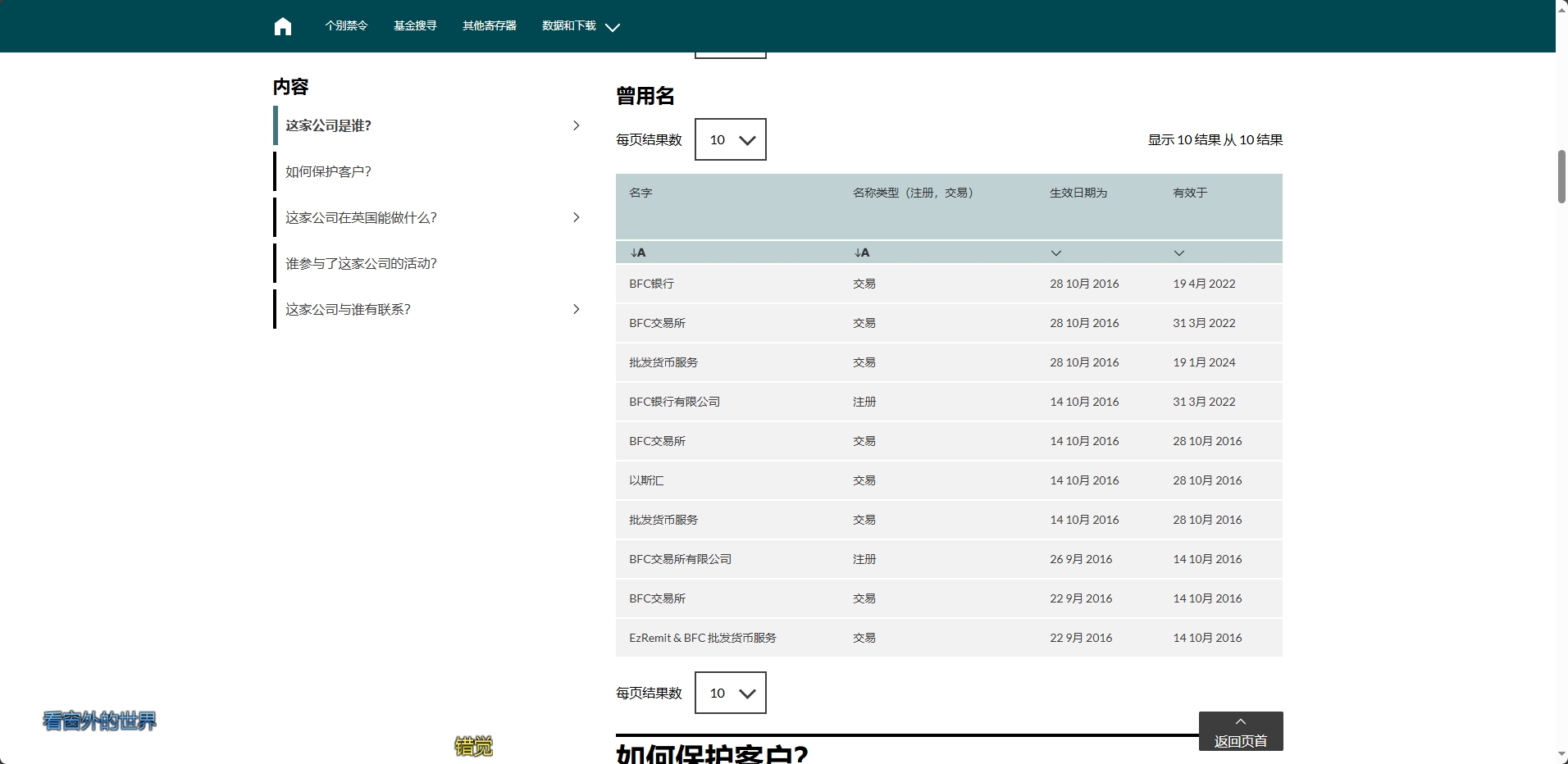
Task: Click the 有效于 column header
Action: [1190, 193]
